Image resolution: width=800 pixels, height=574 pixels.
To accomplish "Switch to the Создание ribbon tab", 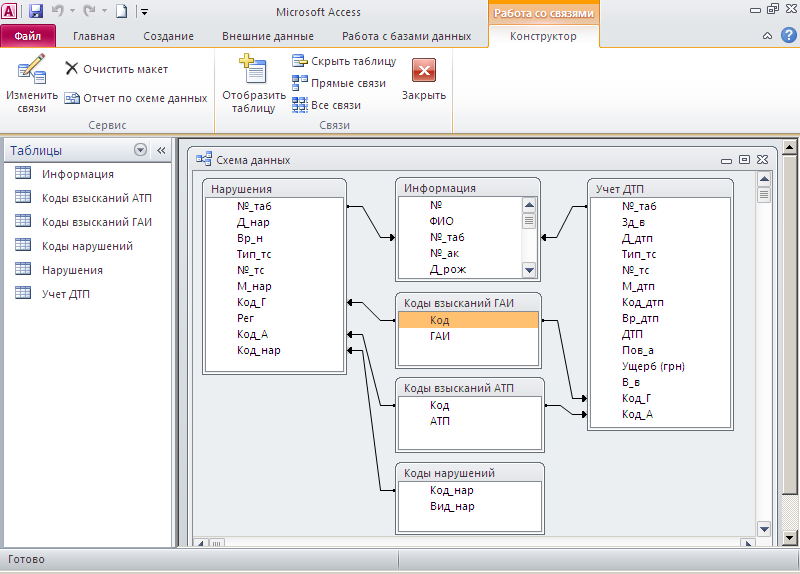I will pyautogui.click(x=168, y=36).
